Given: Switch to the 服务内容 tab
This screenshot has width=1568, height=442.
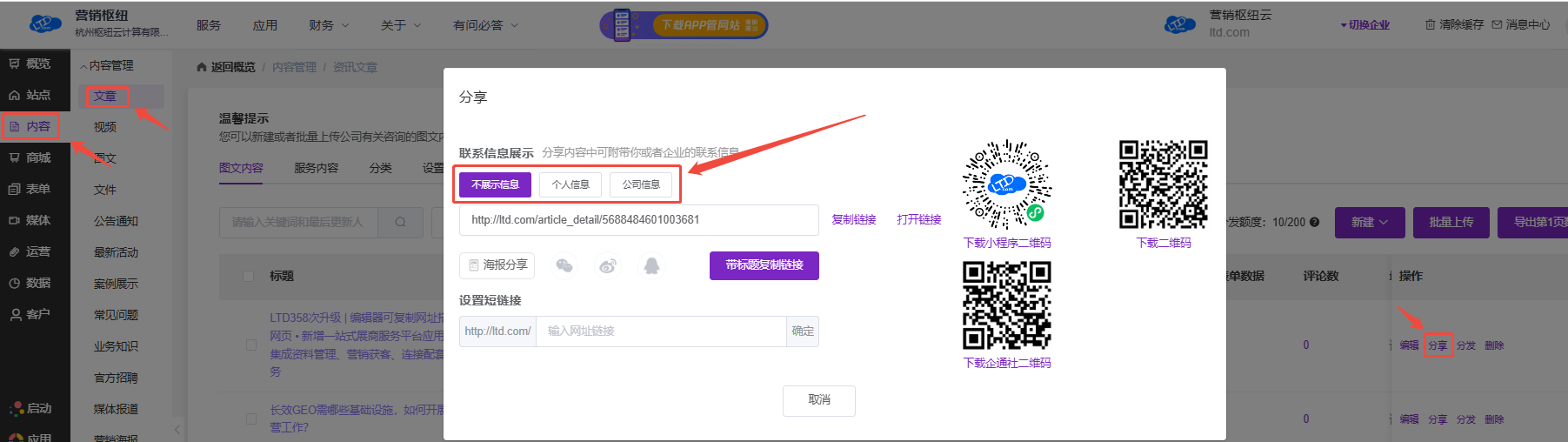Looking at the screenshot, I should click(316, 168).
